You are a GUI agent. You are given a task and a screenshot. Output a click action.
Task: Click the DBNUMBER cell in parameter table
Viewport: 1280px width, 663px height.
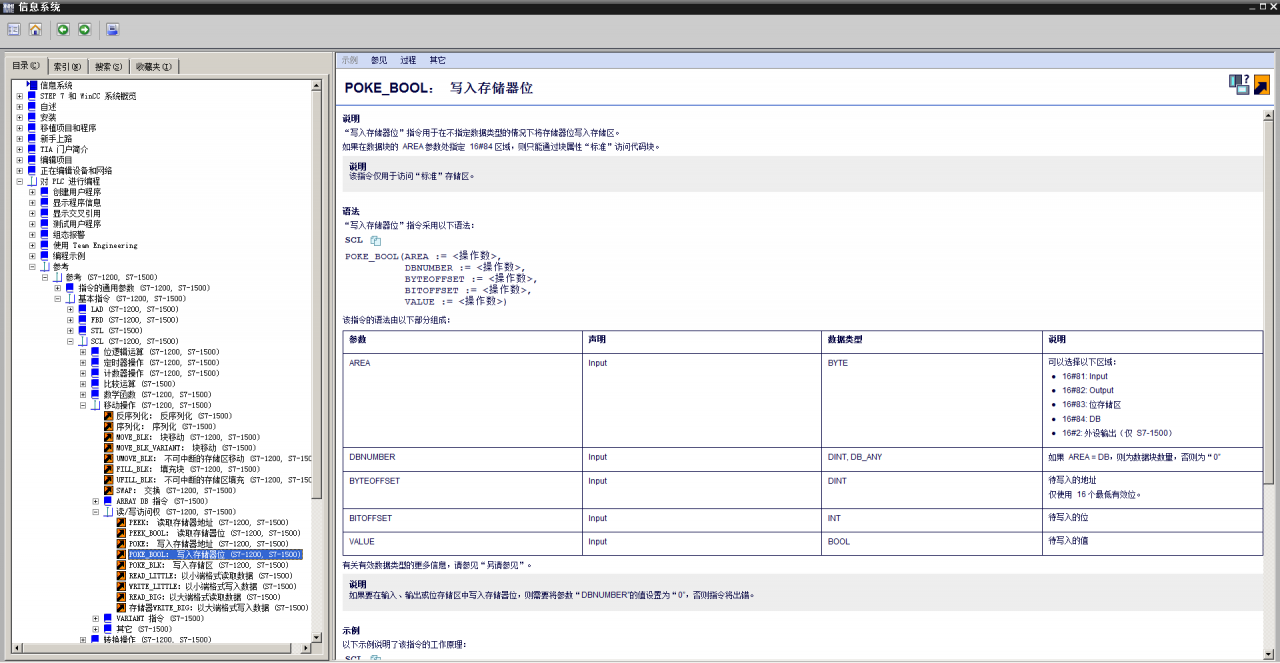click(463, 458)
